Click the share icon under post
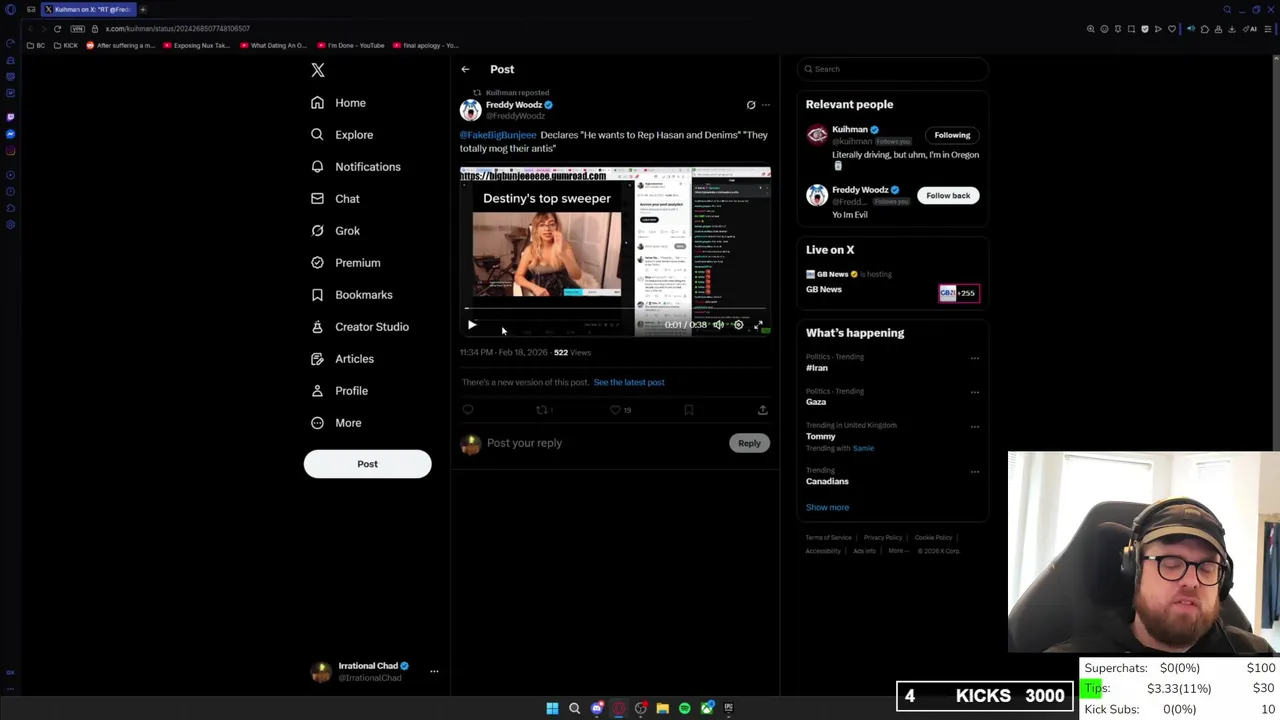 (763, 410)
